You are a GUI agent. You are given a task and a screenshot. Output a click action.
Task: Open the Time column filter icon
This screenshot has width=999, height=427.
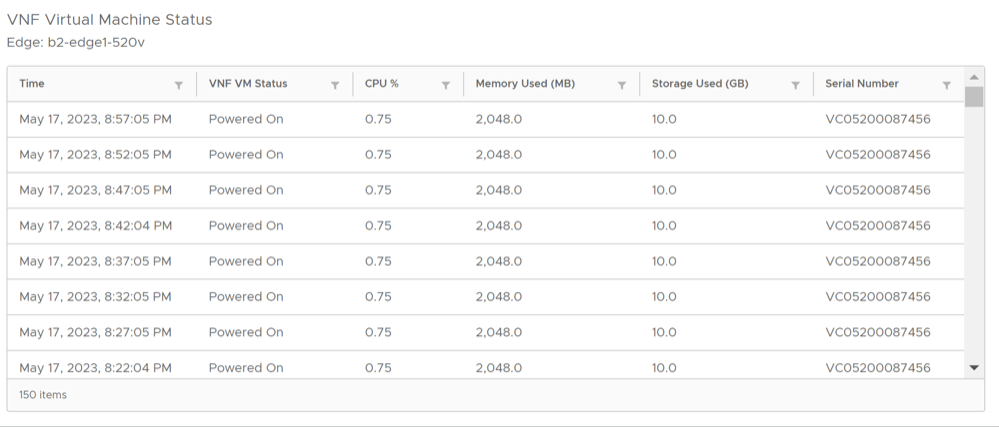[178, 85]
